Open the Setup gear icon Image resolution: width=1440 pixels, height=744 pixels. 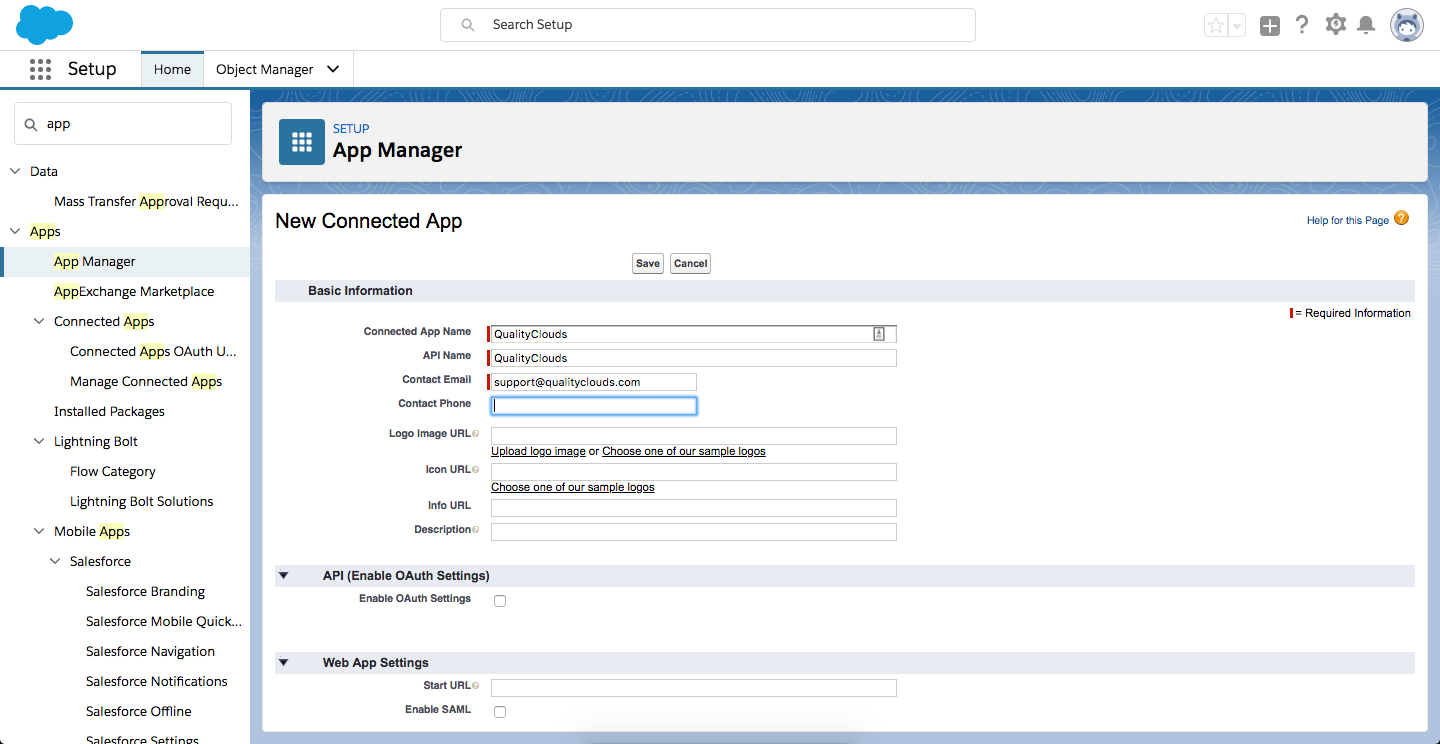click(x=1336, y=25)
